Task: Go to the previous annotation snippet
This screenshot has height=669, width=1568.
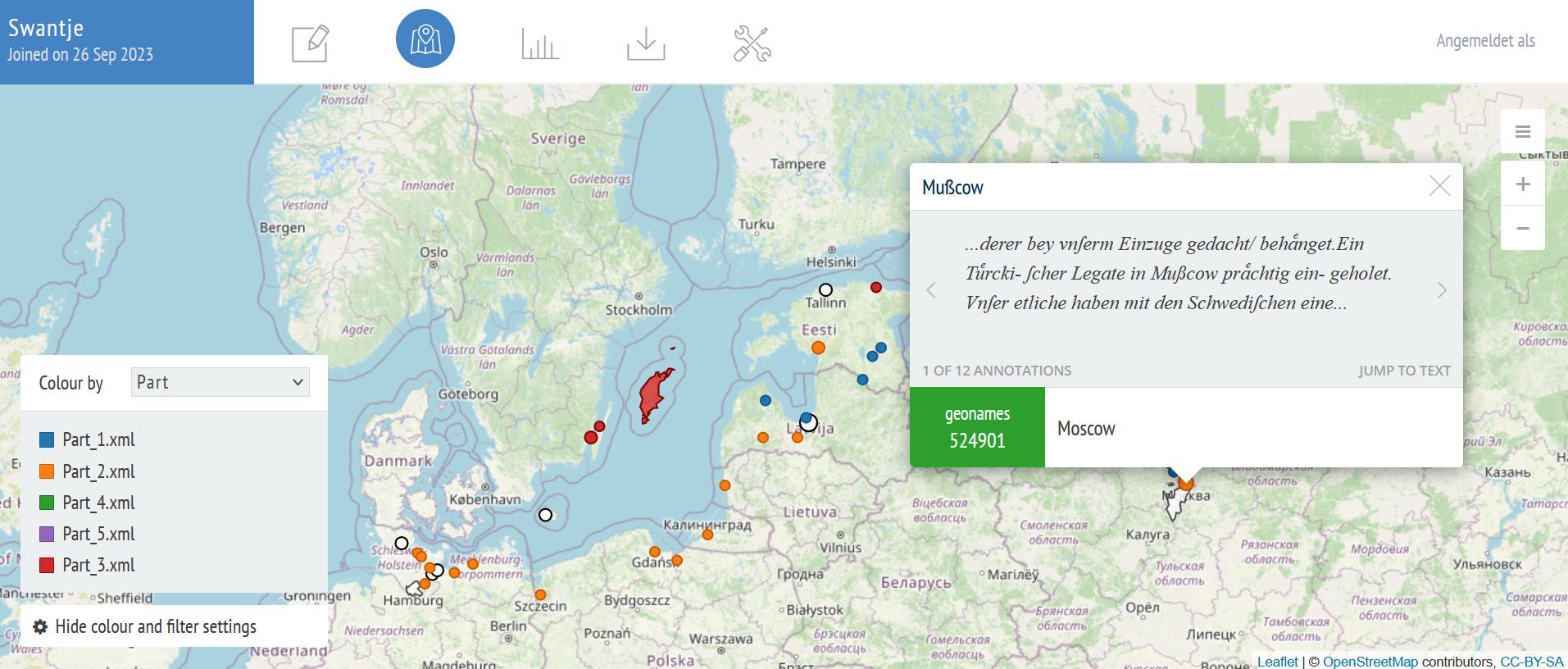Action: (x=931, y=290)
